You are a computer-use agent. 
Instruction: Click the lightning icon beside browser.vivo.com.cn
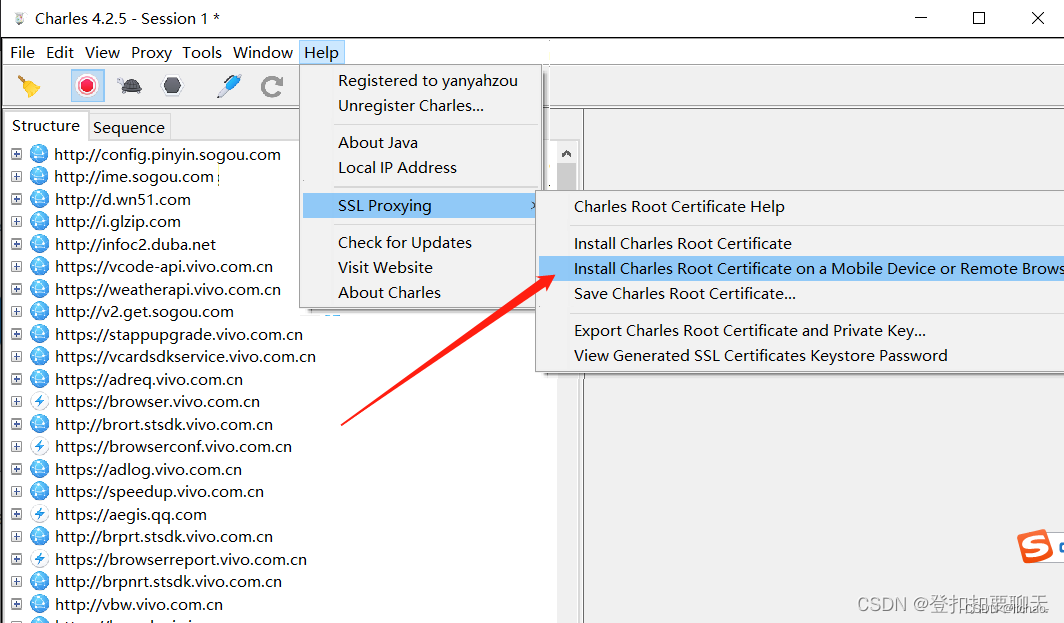(x=39, y=402)
